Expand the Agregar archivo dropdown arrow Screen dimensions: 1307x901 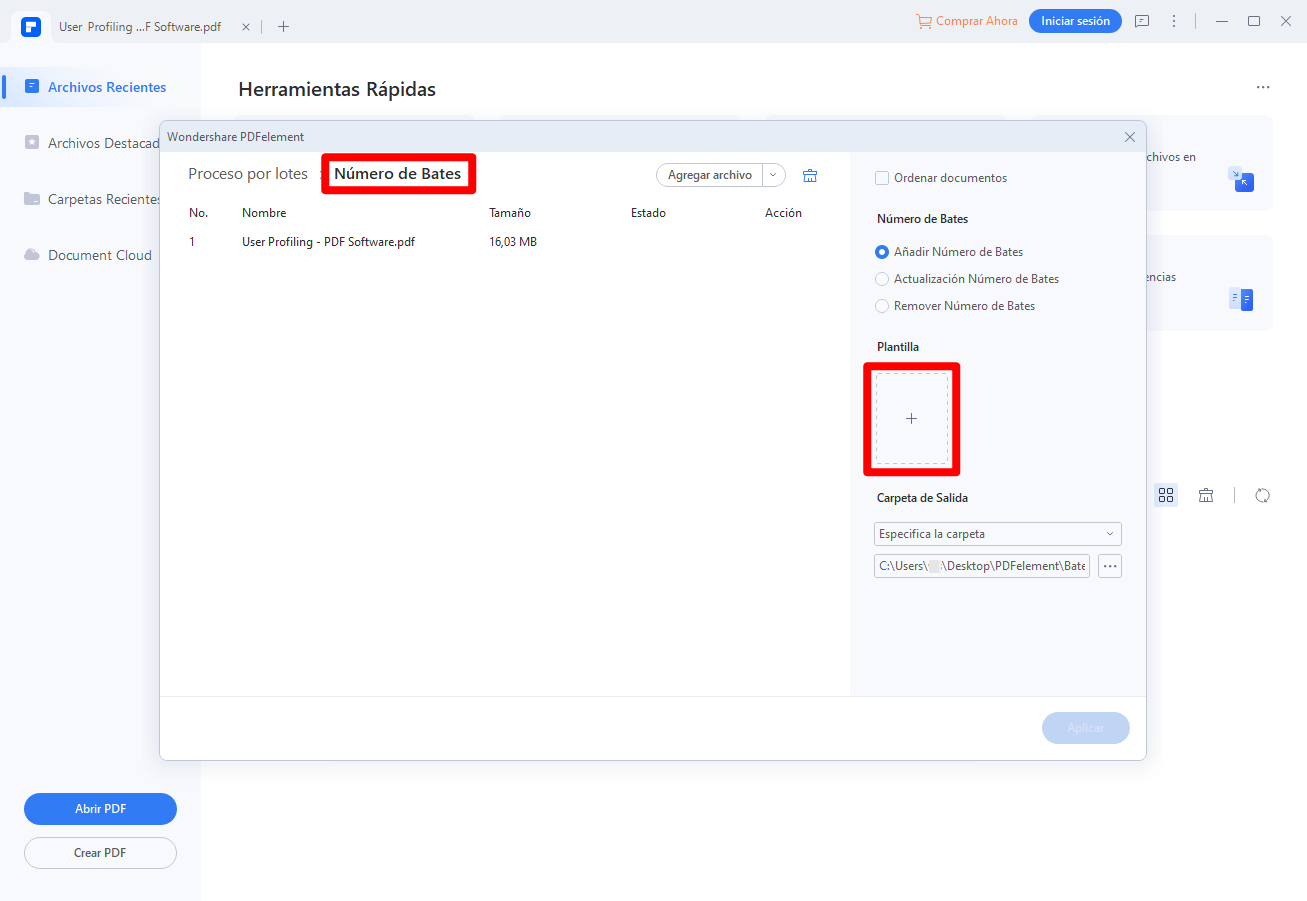773,175
